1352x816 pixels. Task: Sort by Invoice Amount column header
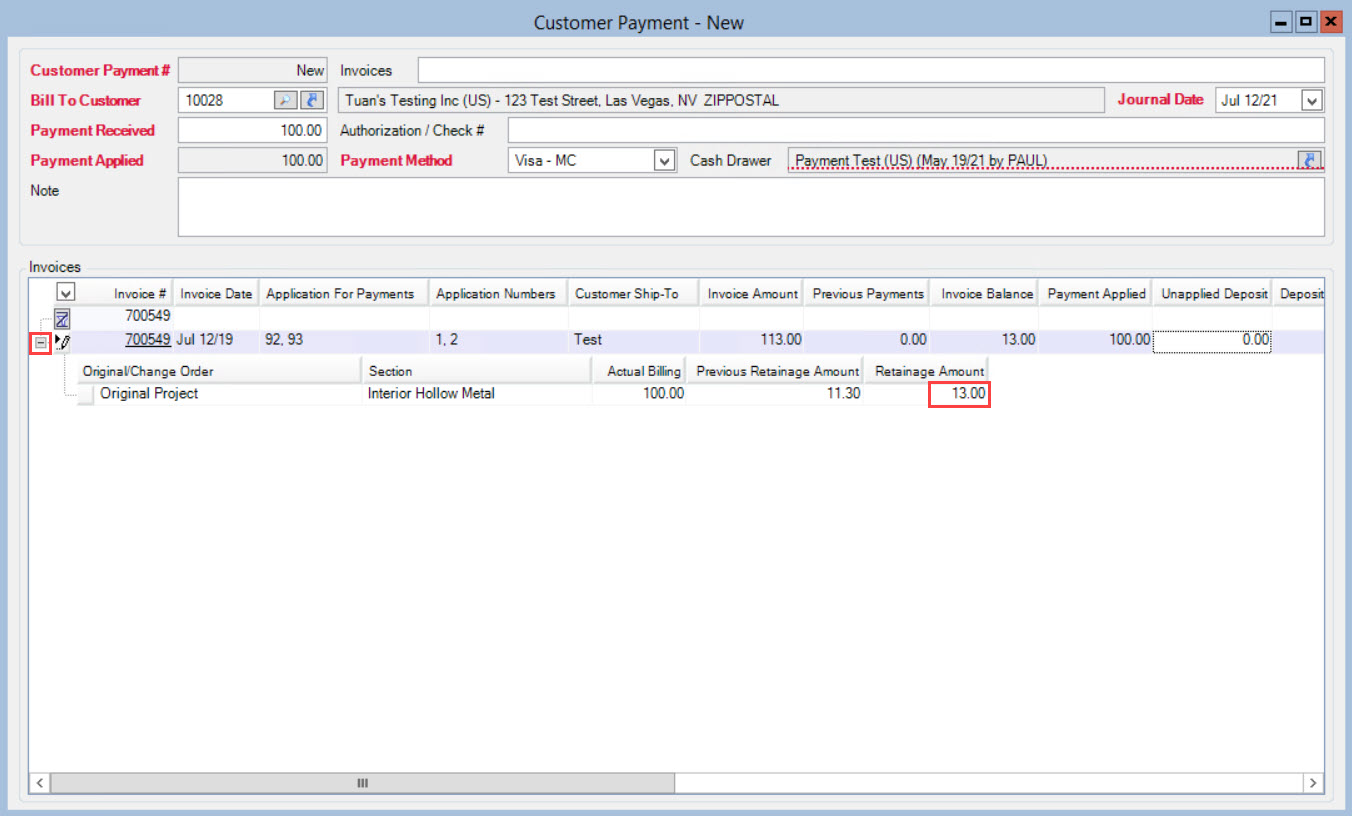click(x=751, y=294)
